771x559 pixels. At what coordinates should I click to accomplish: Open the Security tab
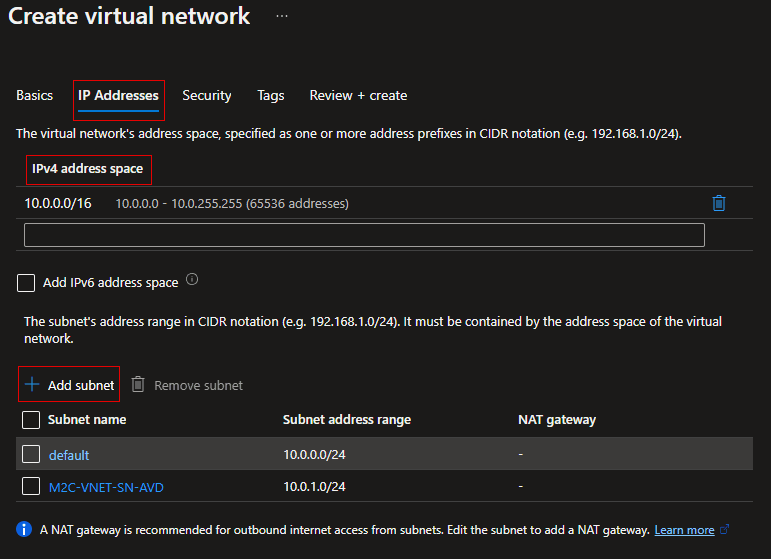click(x=206, y=96)
